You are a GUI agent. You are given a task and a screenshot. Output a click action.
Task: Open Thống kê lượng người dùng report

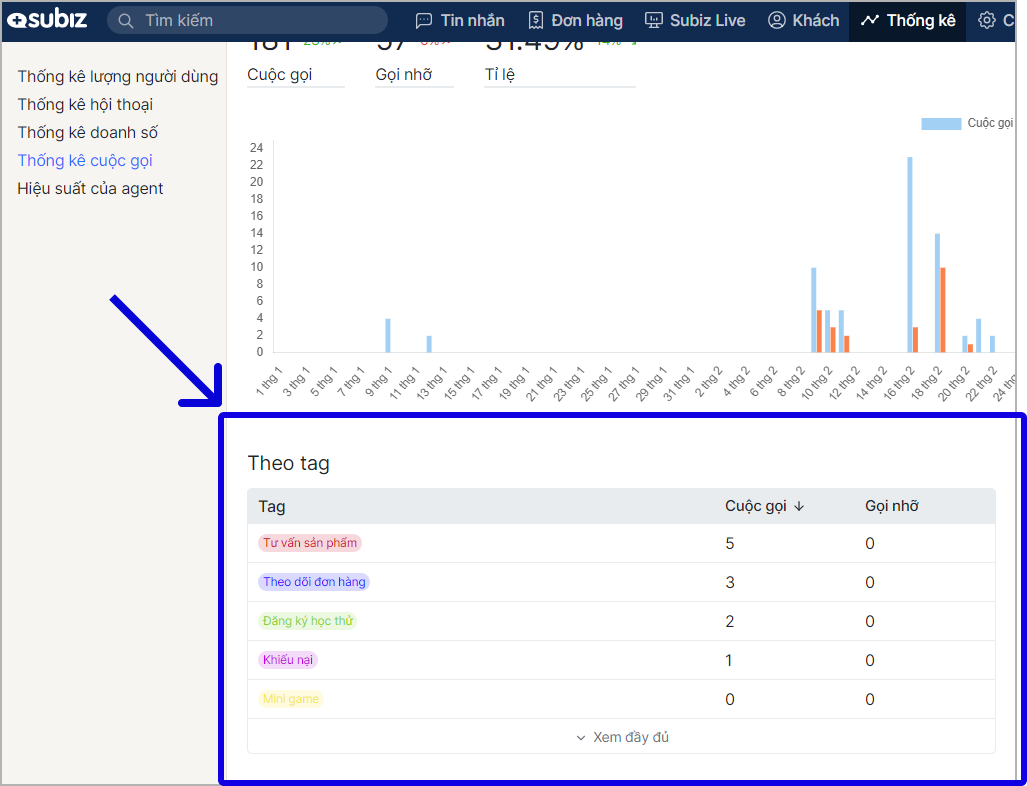pos(117,77)
